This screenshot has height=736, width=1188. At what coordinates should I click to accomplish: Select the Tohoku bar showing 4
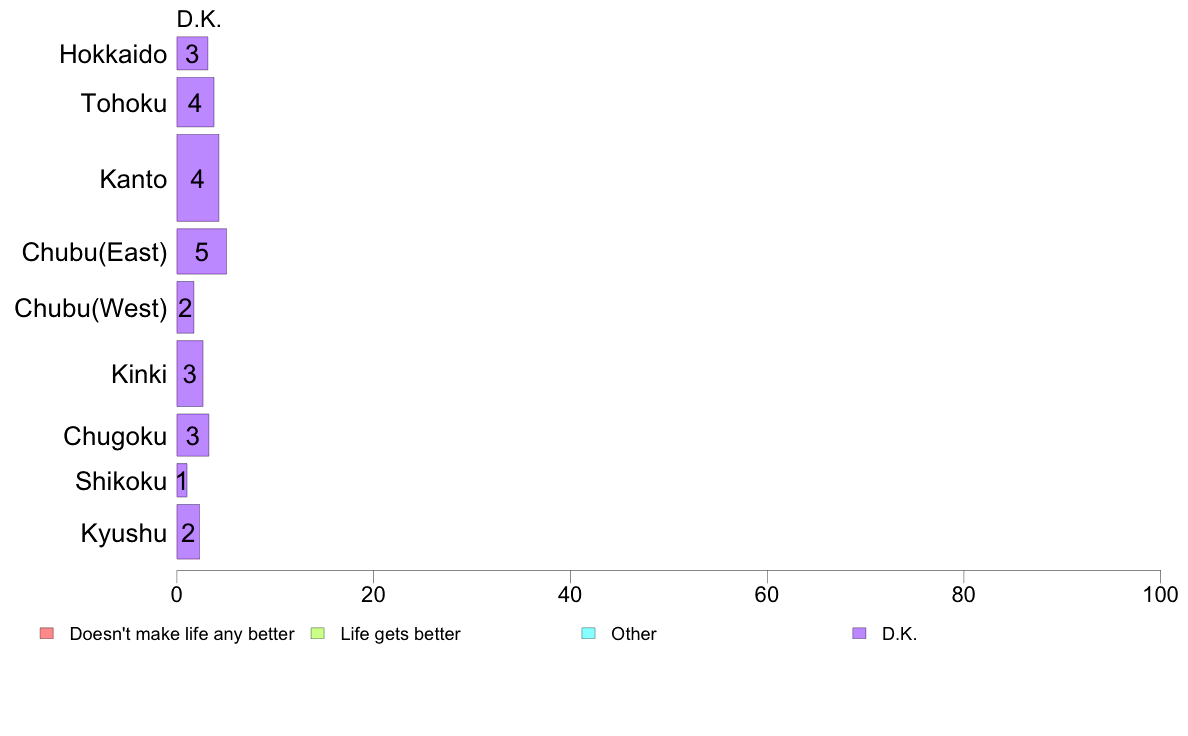coord(195,102)
